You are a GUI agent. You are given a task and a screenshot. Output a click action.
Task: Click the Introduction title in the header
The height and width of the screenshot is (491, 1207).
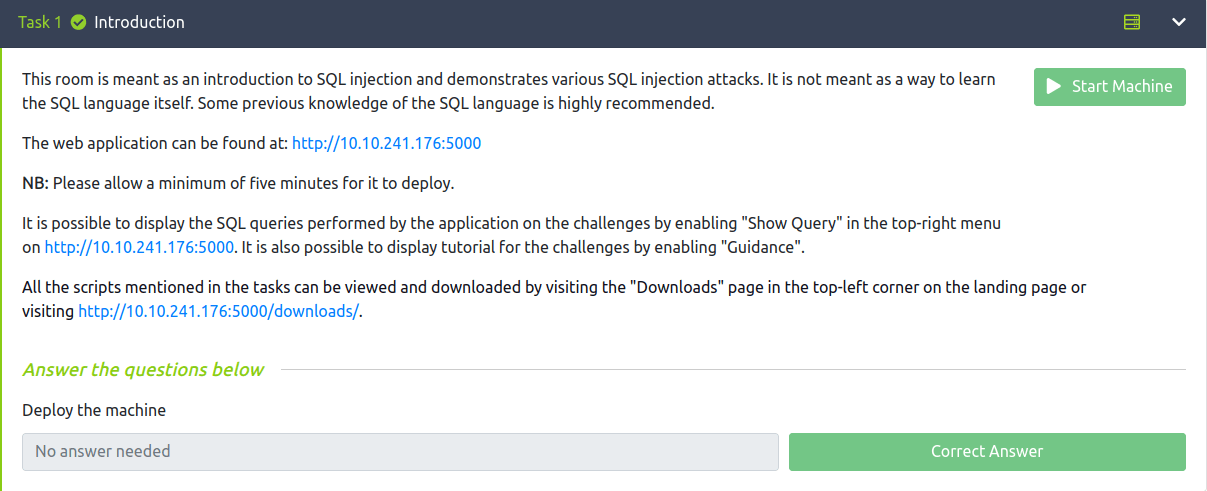(x=139, y=22)
